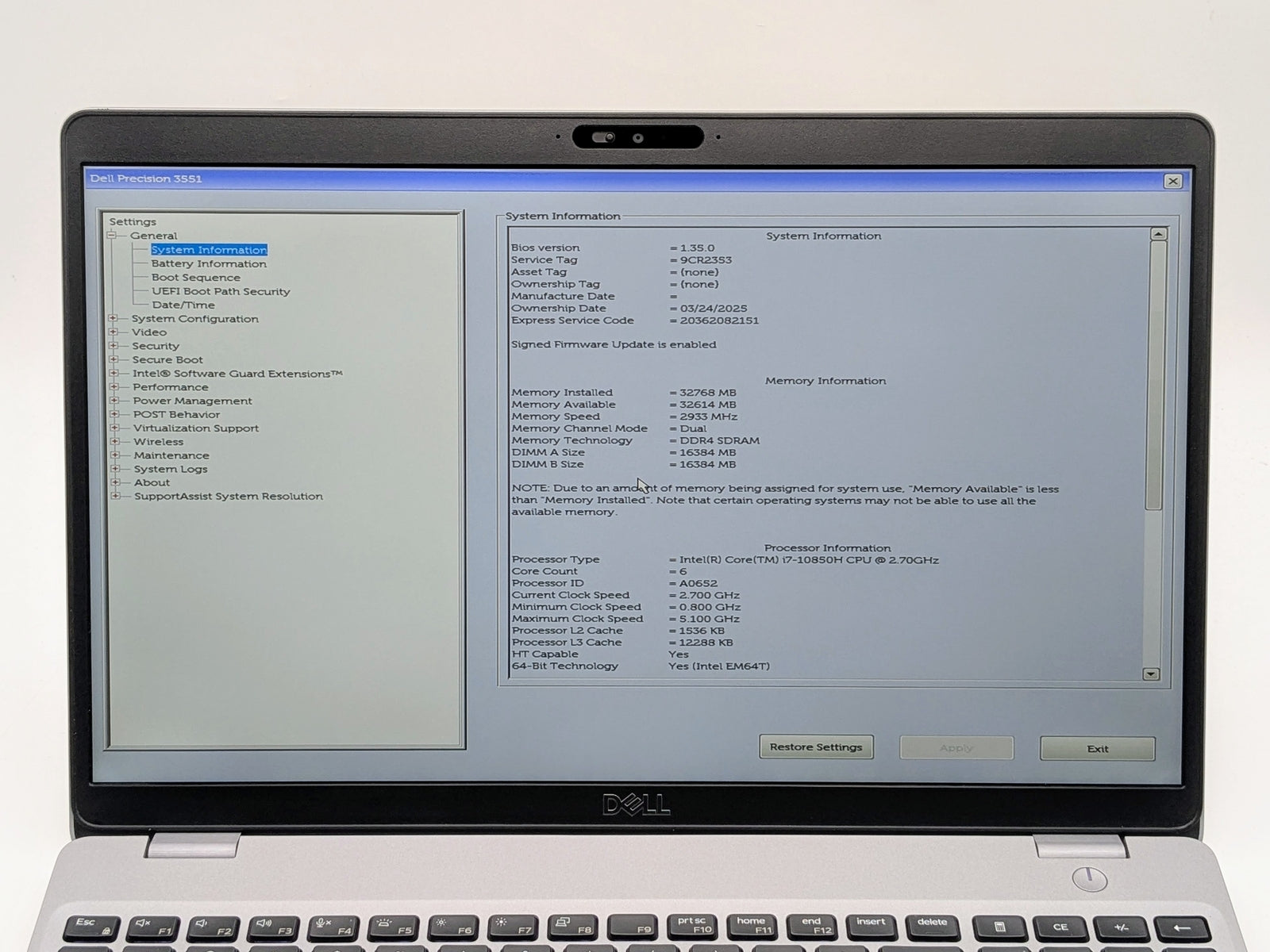Expand the System Configuration node
The image size is (1270, 952).
click(x=114, y=319)
